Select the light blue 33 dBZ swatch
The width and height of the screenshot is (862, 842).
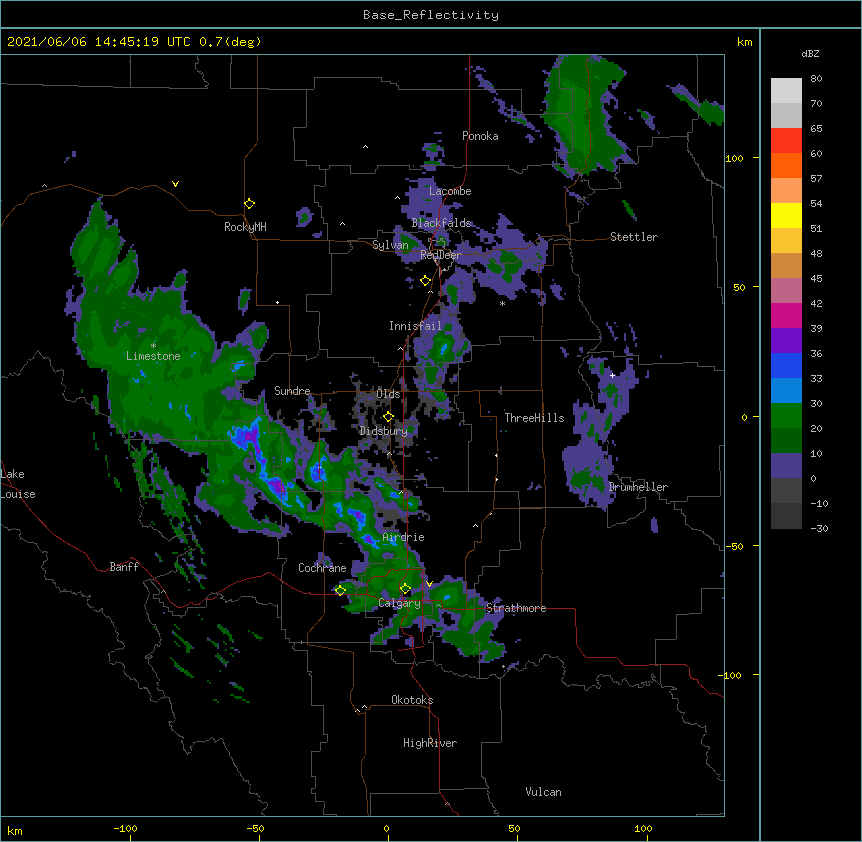(x=786, y=391)
